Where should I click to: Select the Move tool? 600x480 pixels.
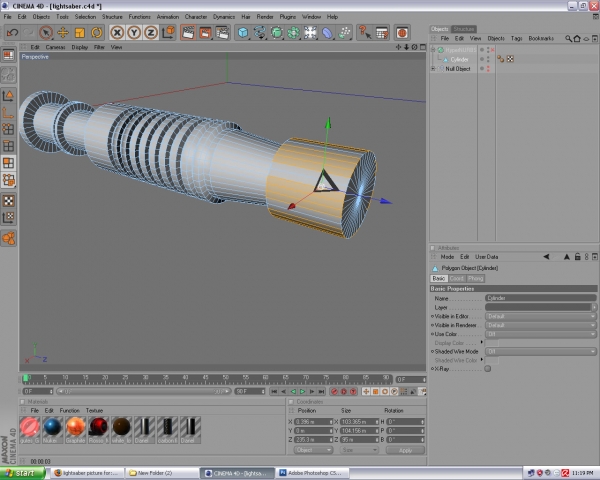[63, 33]
